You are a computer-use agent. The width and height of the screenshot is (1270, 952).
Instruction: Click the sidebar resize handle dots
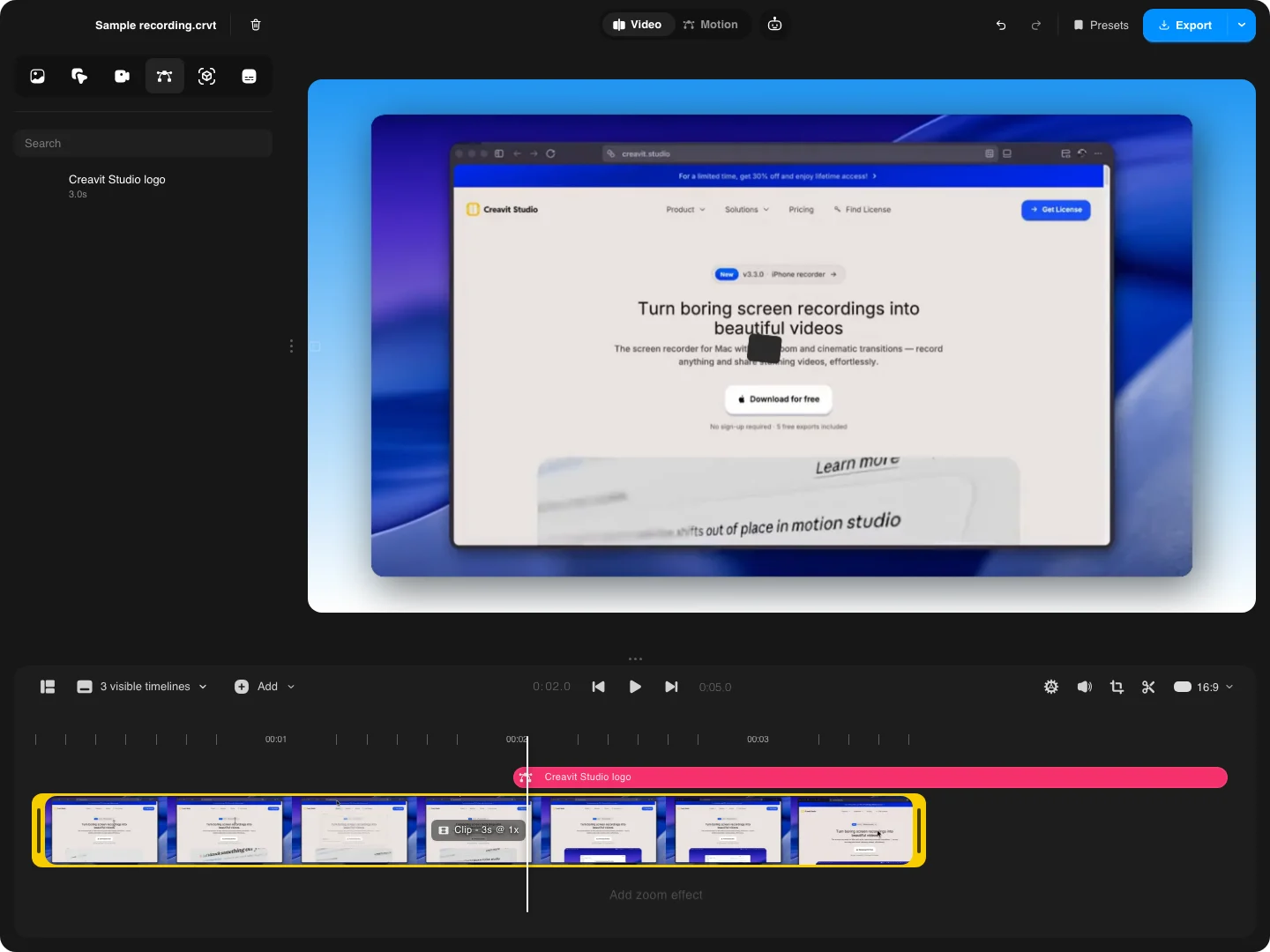tap(291, 346)
